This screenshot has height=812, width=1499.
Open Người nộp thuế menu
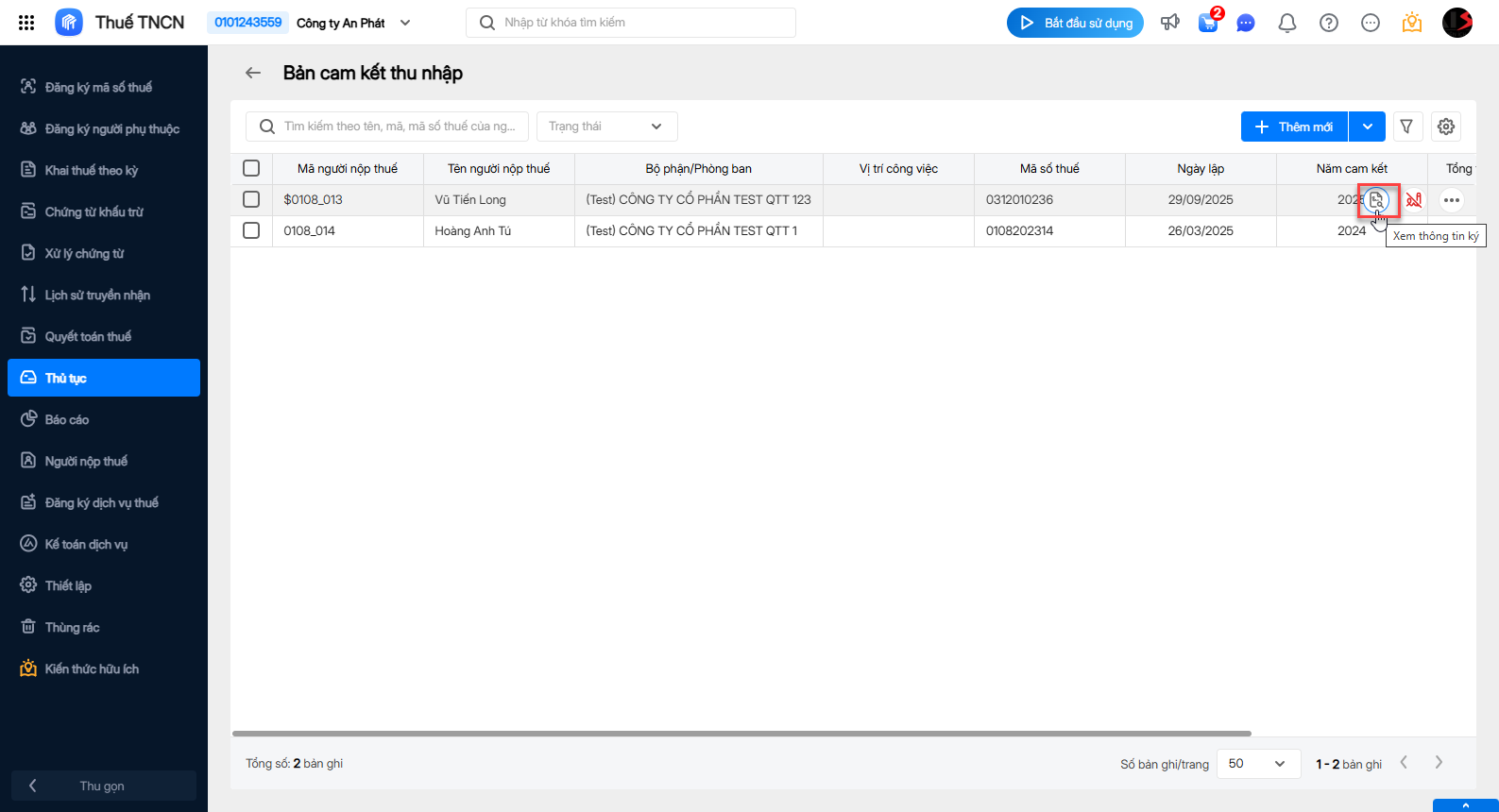tap(104, 461)
